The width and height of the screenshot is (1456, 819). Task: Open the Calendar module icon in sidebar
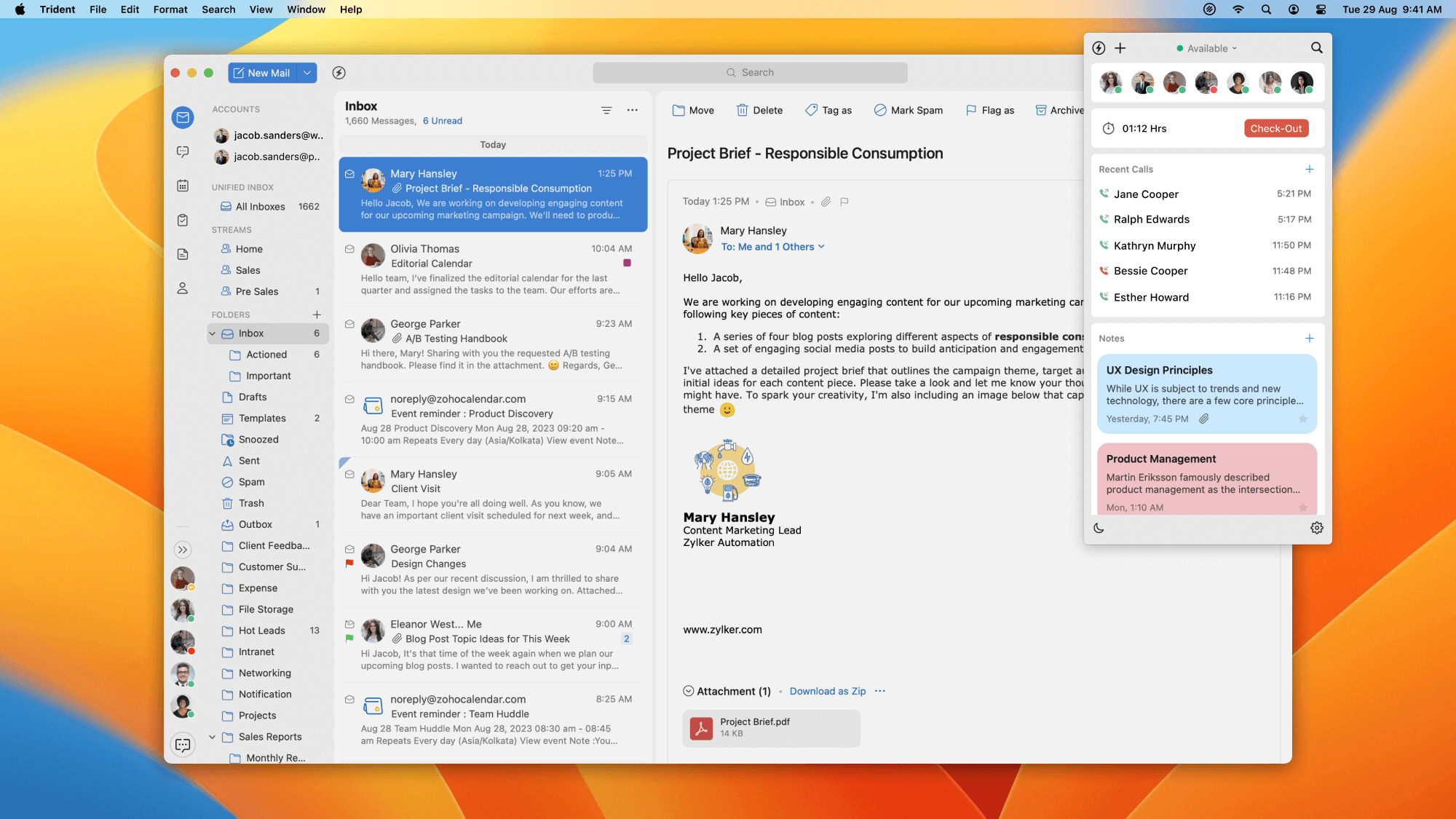[x=183, y=186]
